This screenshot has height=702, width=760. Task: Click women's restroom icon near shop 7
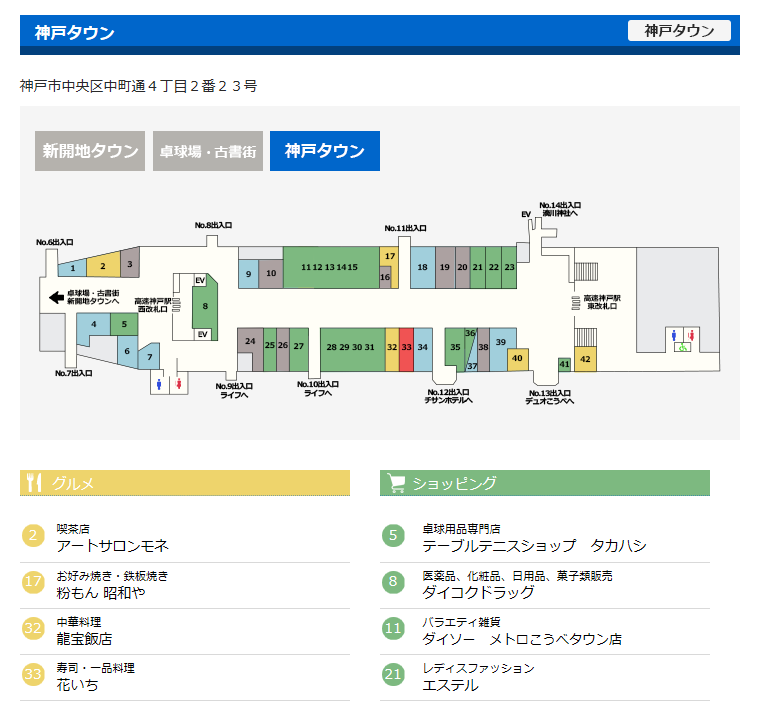point(179,383)
